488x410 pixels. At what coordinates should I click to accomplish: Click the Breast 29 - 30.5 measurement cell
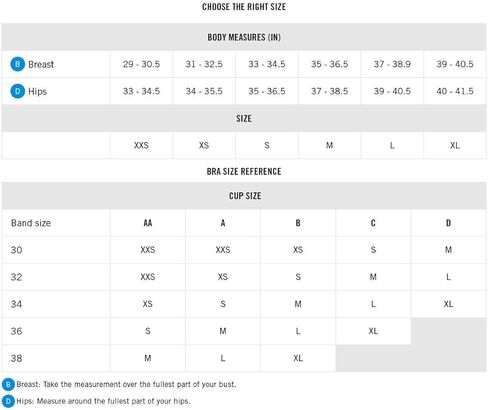click(141, 64)
